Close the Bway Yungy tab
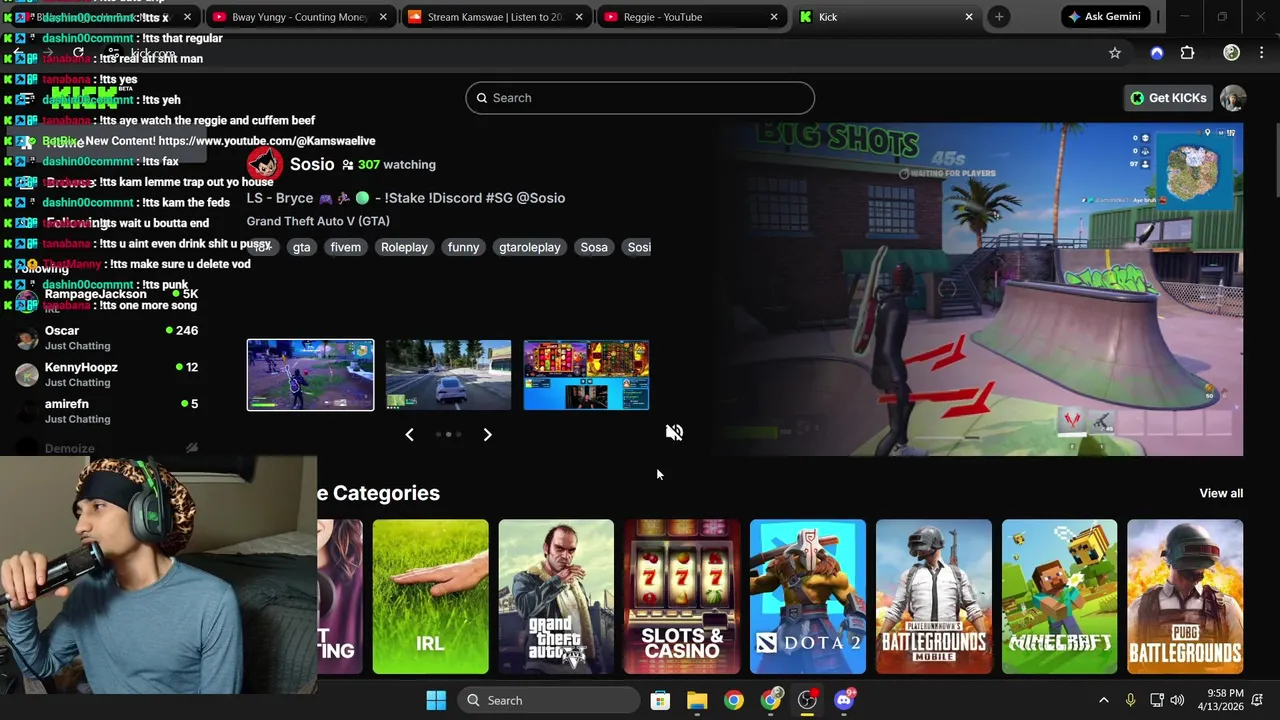 (x=383, y=17)
